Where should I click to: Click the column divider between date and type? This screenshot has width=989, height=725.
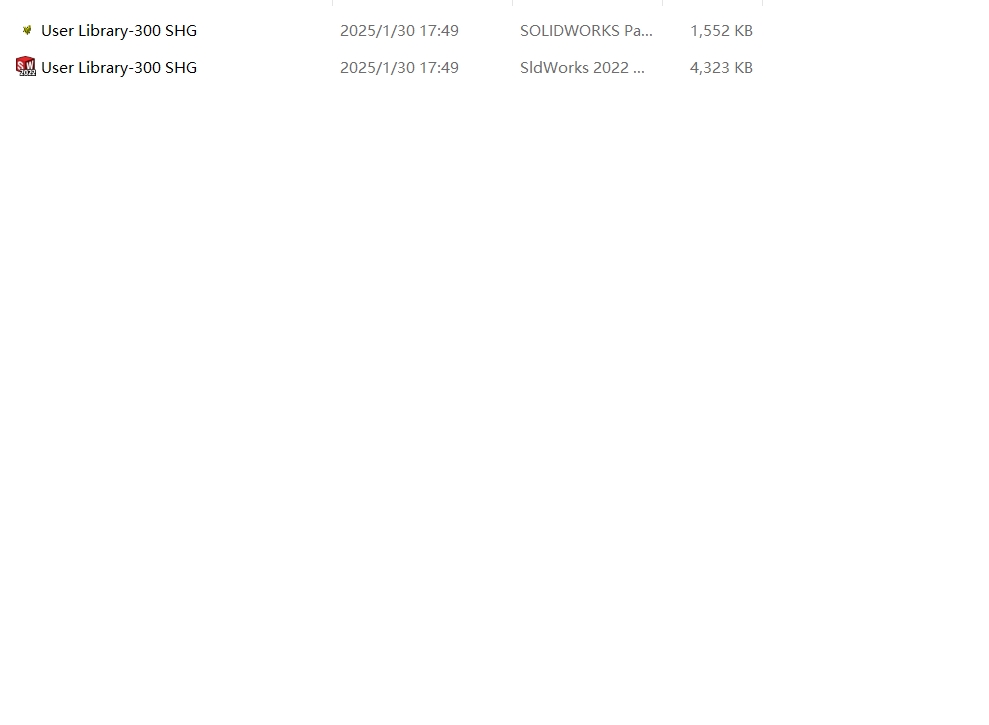[x=513, y=3]
